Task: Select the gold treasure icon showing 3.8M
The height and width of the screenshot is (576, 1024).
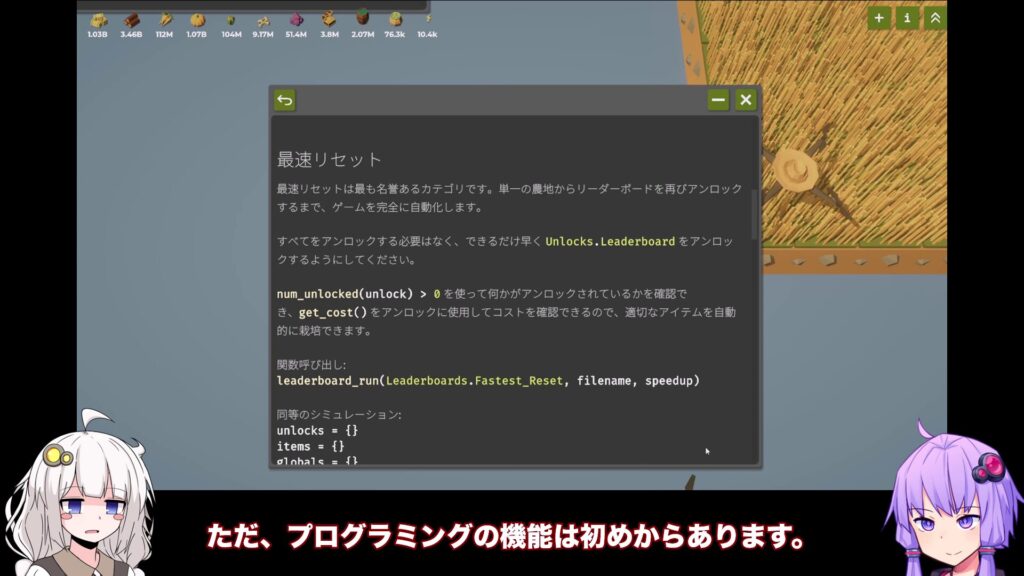Action: coord(329,19)
